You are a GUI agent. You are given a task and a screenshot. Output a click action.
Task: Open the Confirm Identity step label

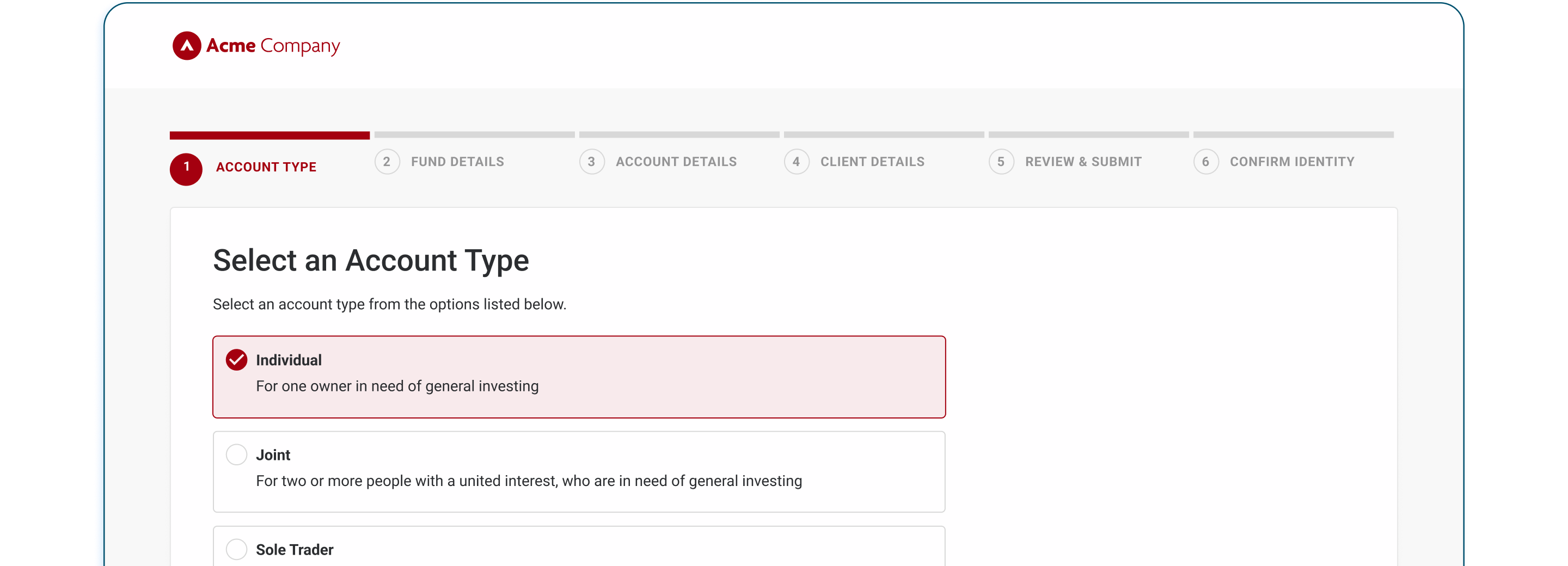(1291, 162)
